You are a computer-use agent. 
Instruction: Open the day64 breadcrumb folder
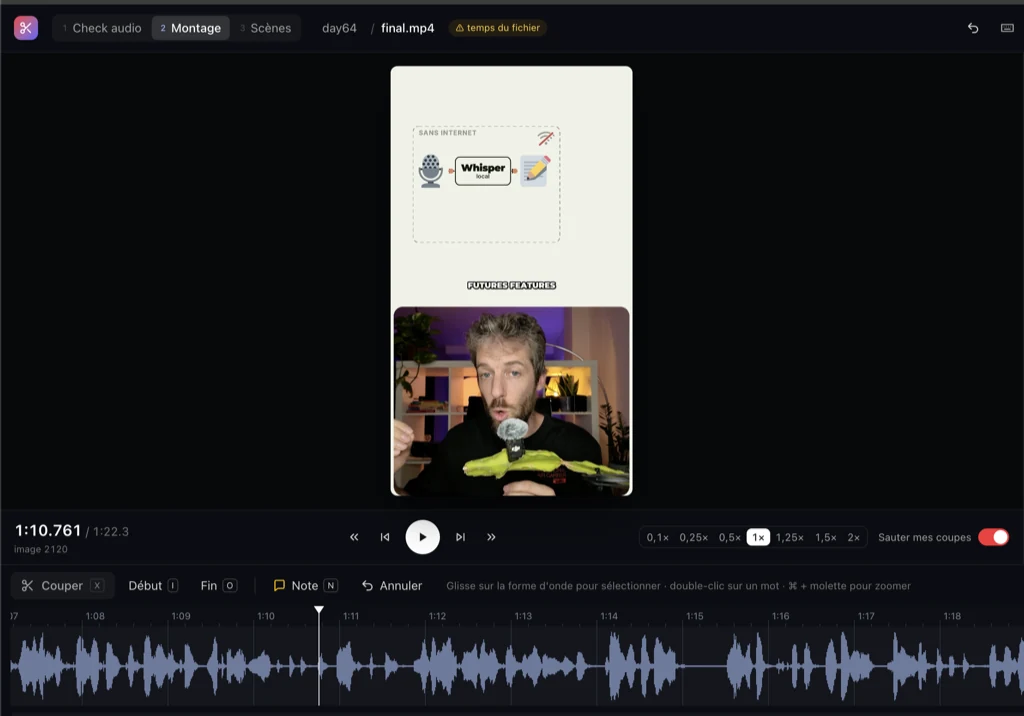coord(339,28)
